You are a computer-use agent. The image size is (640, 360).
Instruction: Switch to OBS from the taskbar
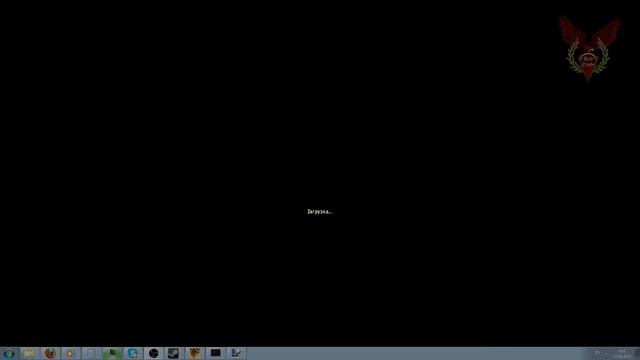[153, 353]
